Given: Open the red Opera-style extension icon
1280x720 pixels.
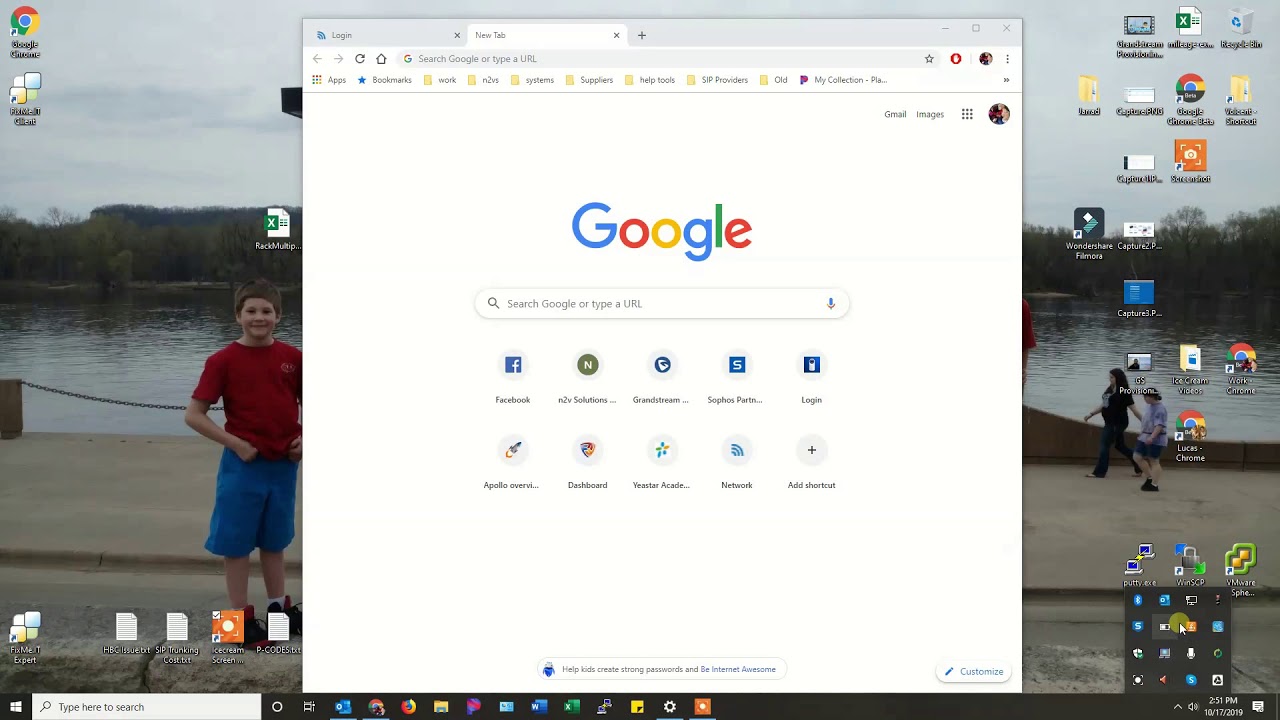Looking at the screenshot, I should pos(956,59).
